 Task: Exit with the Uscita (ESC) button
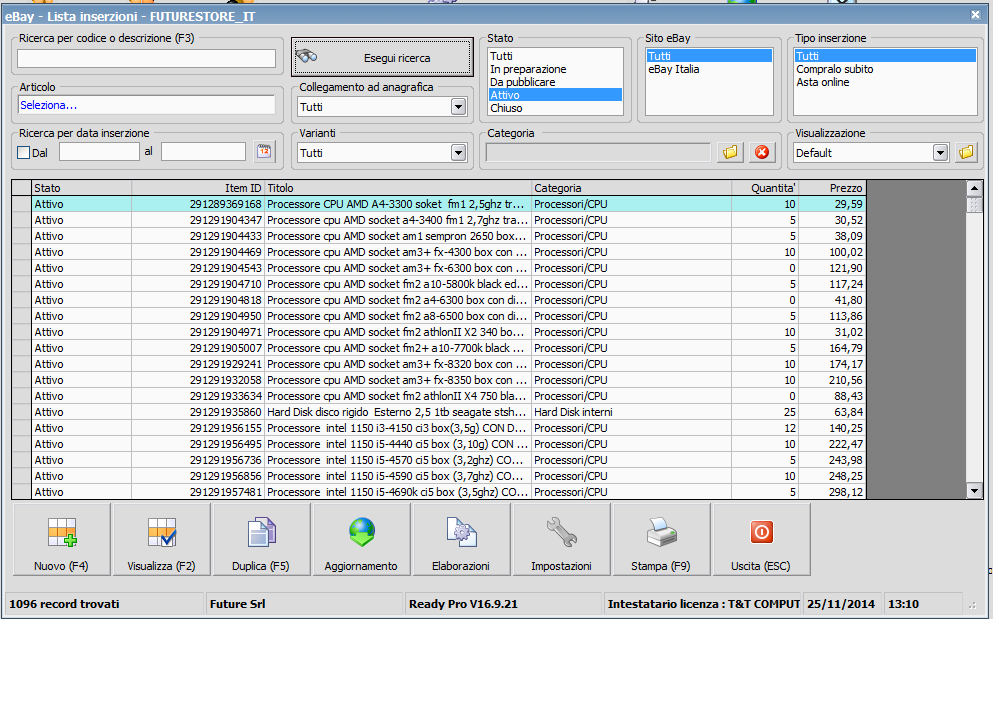(761, 540)
